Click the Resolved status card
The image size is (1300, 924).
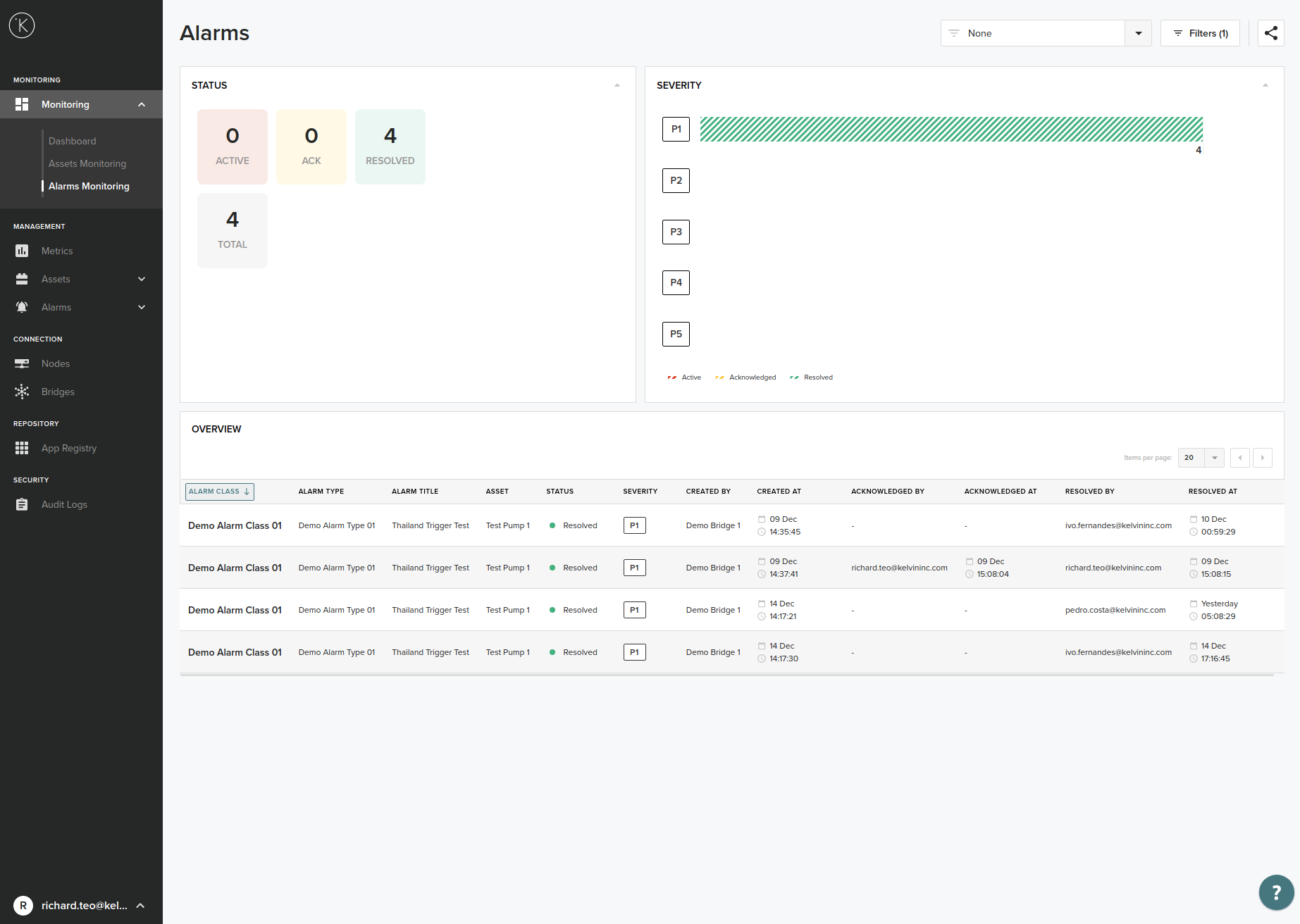390,146
